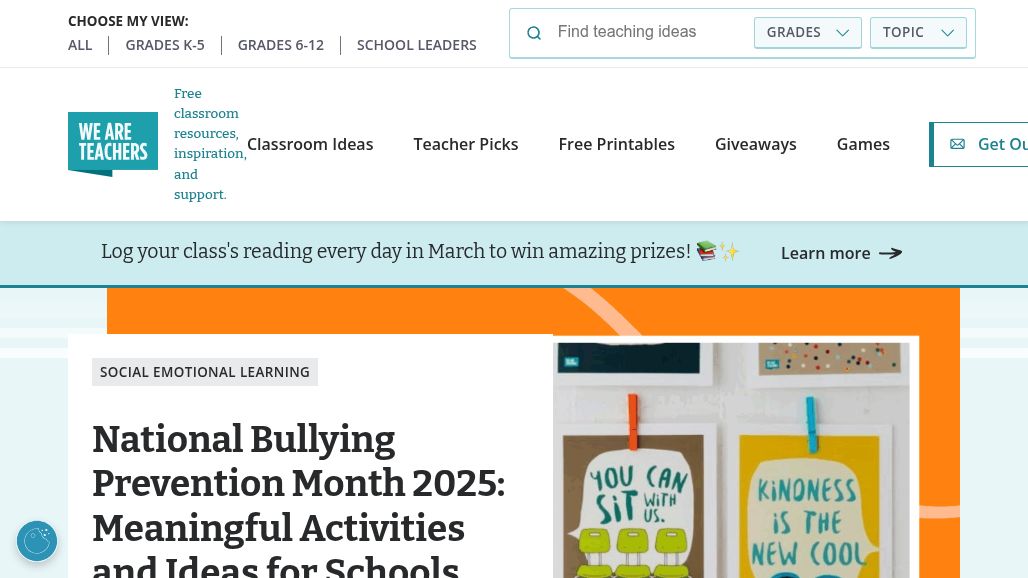Expand the Grades dropdown
This screenshot has width=1028, height=578.
[807, 32]
